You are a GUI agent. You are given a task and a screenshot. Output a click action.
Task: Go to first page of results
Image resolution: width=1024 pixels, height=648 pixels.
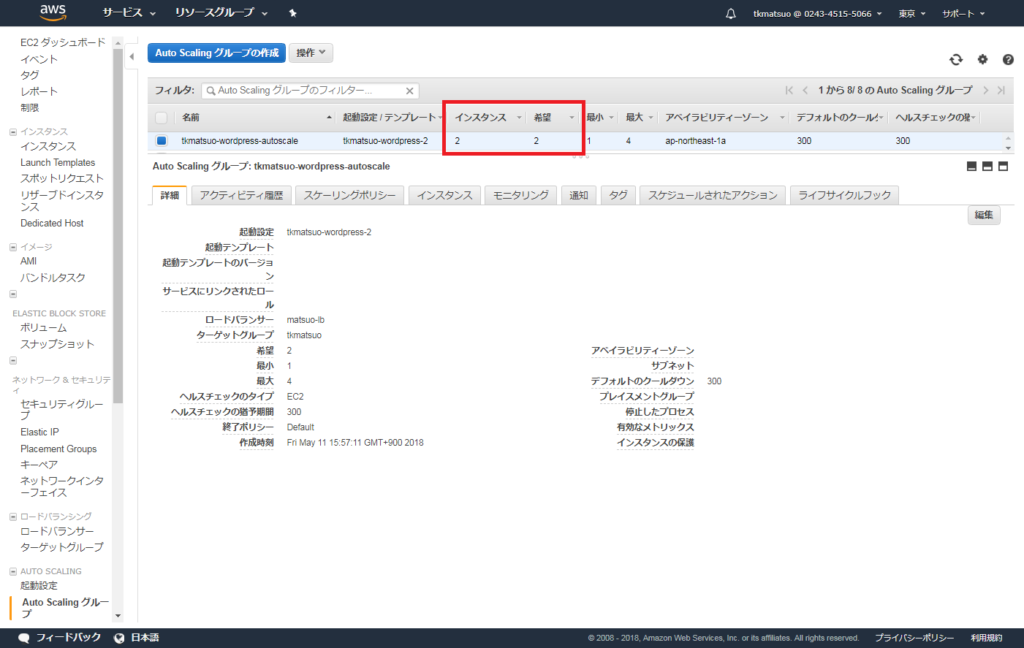(789, 90)
